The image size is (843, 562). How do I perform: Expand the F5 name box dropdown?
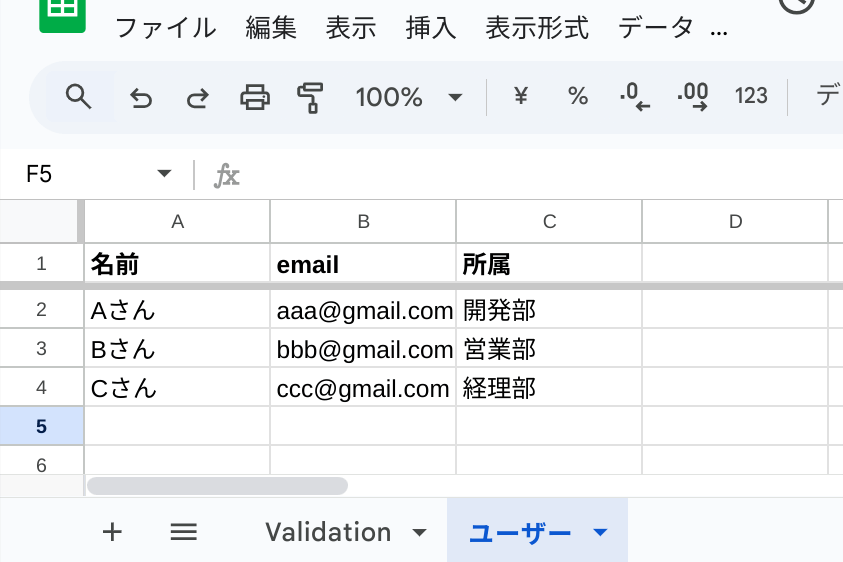[164, 174]
